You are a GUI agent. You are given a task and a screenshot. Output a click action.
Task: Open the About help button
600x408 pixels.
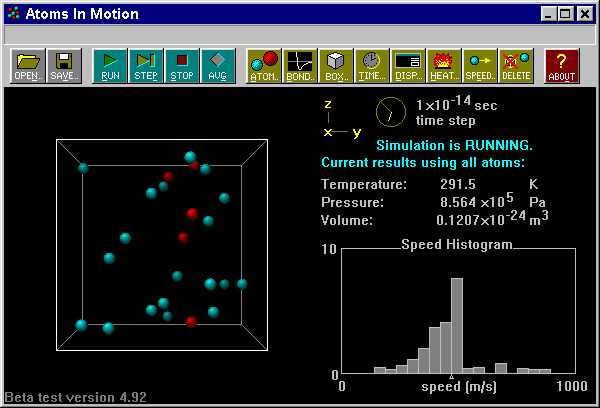pyautogui.click(x=562, y=65)
